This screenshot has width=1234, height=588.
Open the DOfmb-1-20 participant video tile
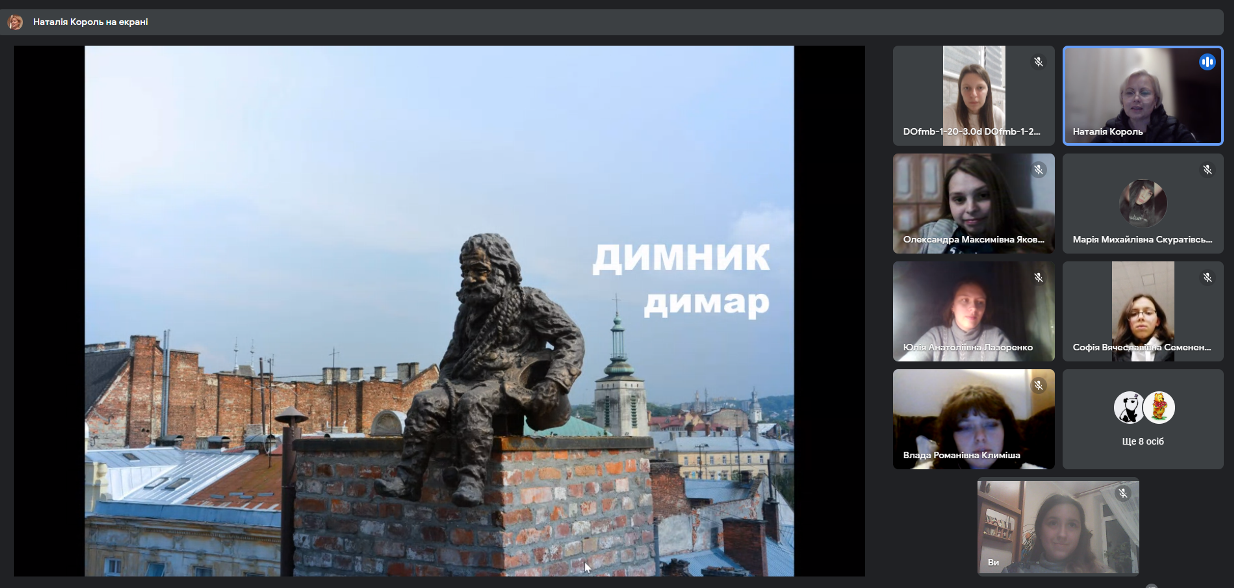(x=974, y=96)
